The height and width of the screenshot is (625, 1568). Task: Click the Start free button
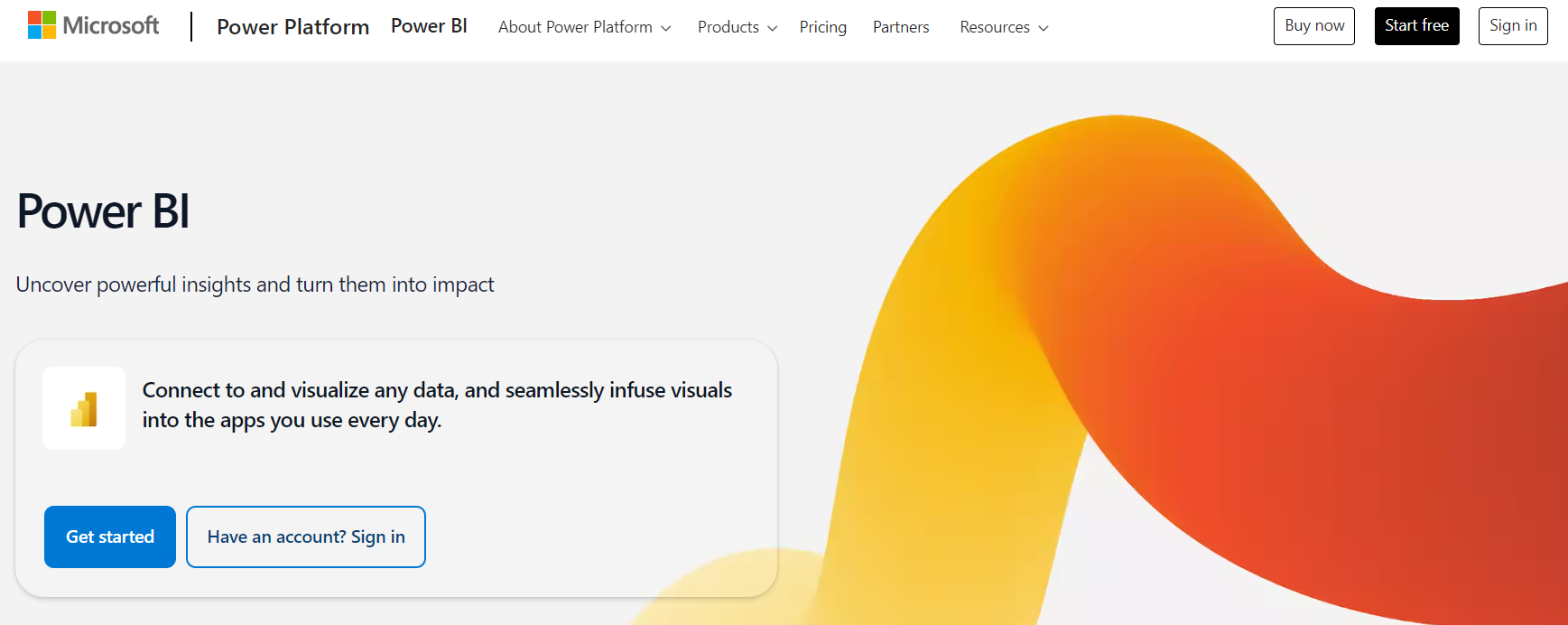(x=1416, y=26)
